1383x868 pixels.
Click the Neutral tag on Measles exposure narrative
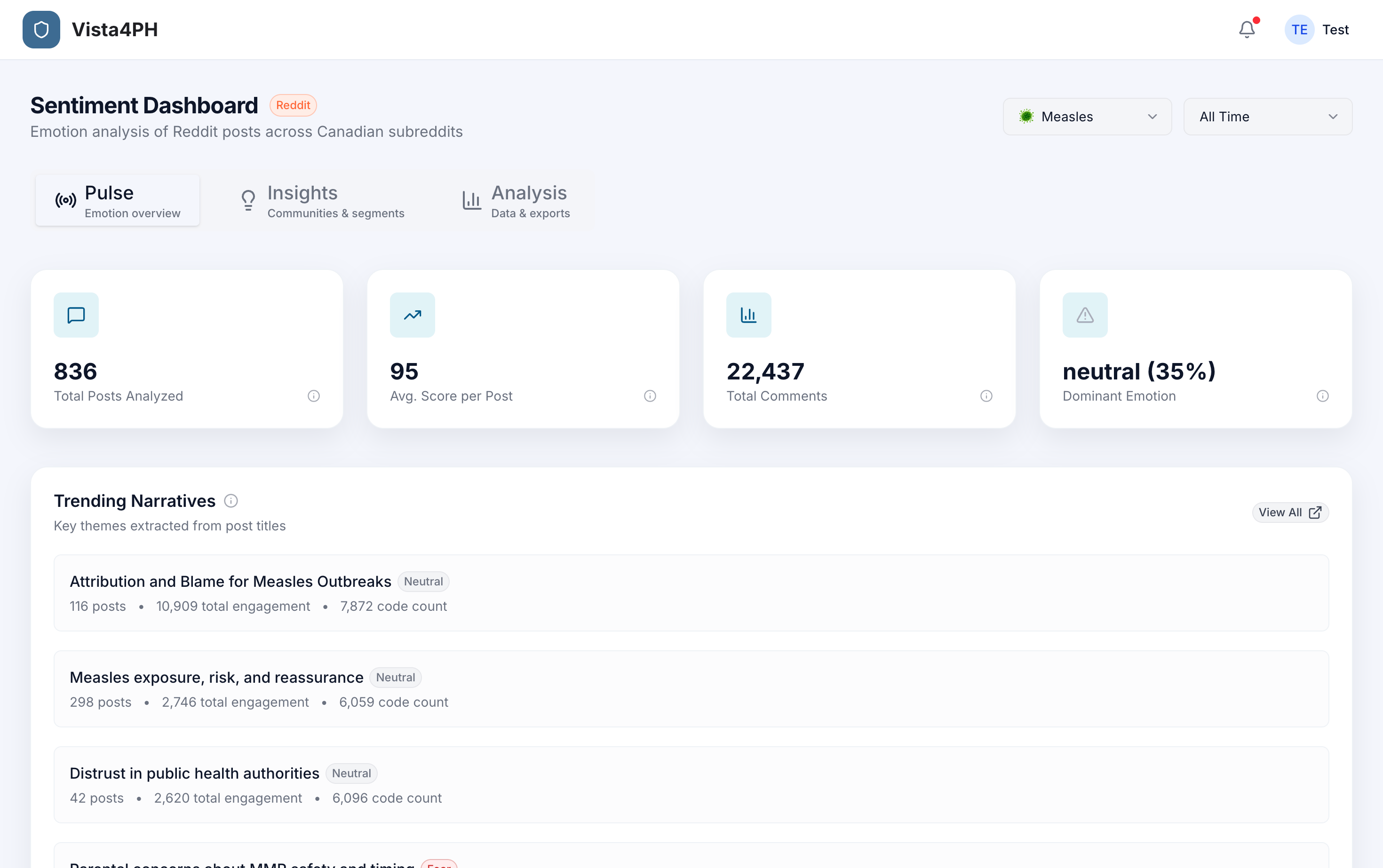395,678
